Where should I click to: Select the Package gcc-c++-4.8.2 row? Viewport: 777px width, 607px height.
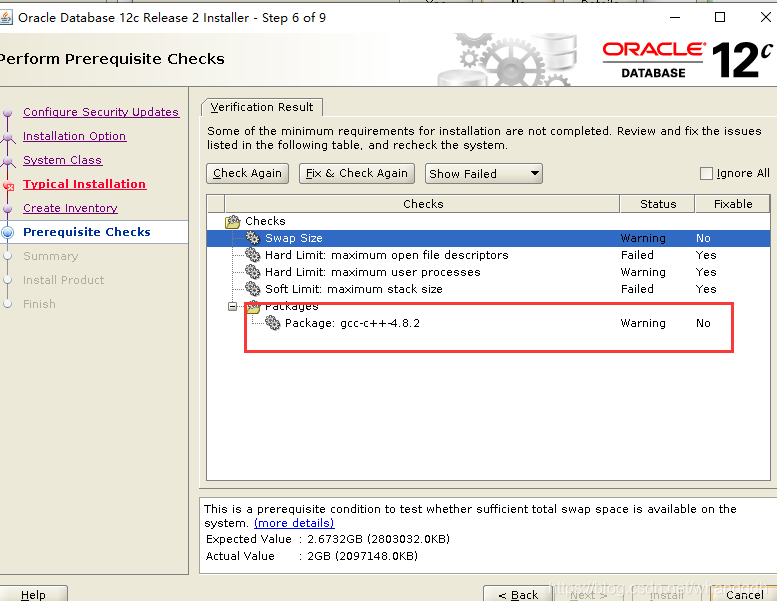click(488, 323)
